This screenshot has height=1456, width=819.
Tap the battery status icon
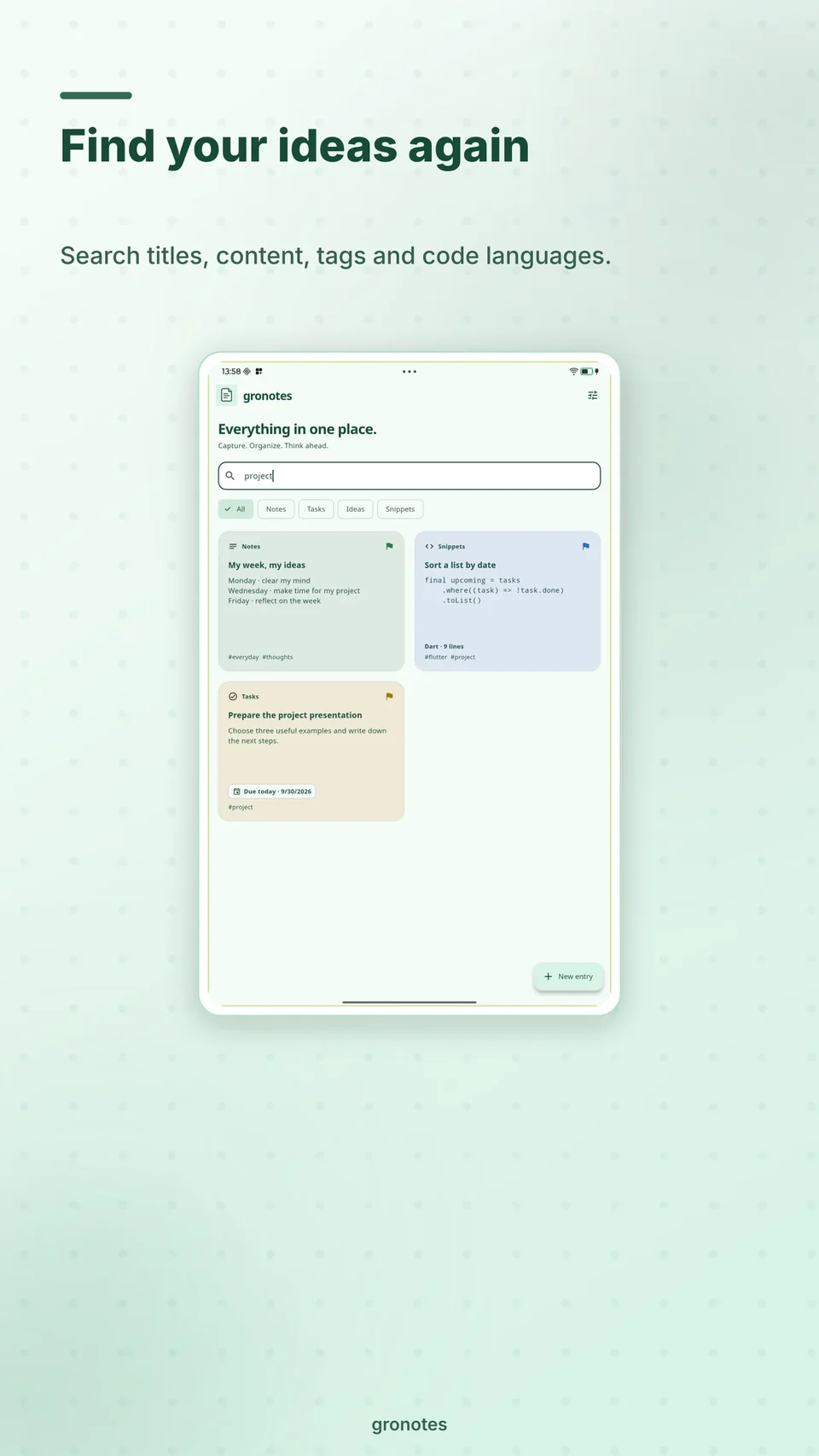[x=587, y=371]
